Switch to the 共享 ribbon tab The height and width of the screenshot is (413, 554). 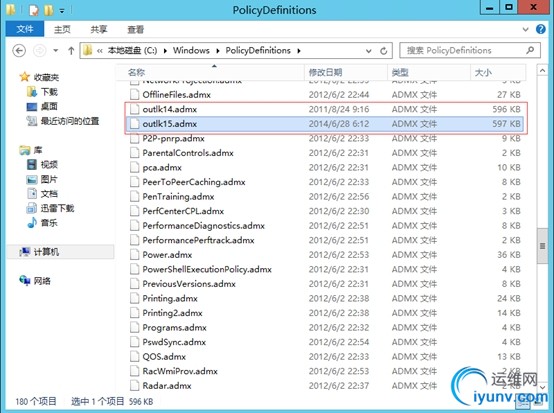tap(99, 29)
